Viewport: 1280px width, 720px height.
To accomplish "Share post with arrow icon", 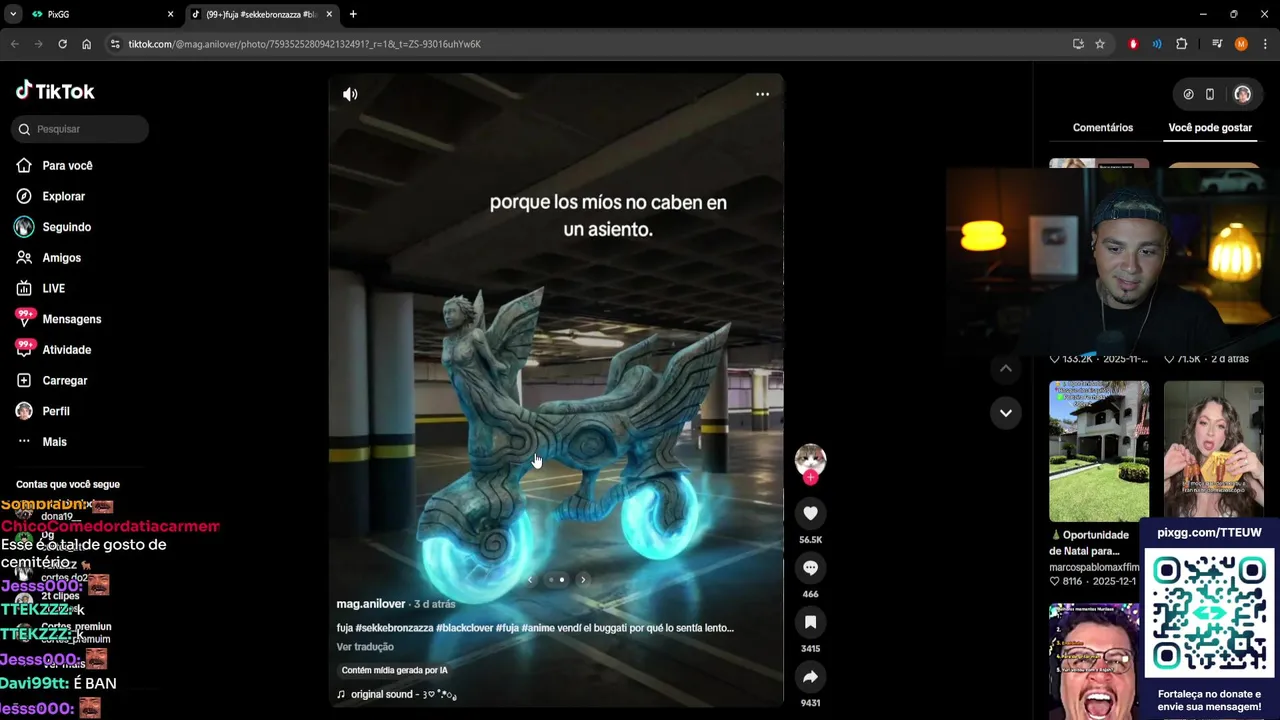I will coord(810,677).
